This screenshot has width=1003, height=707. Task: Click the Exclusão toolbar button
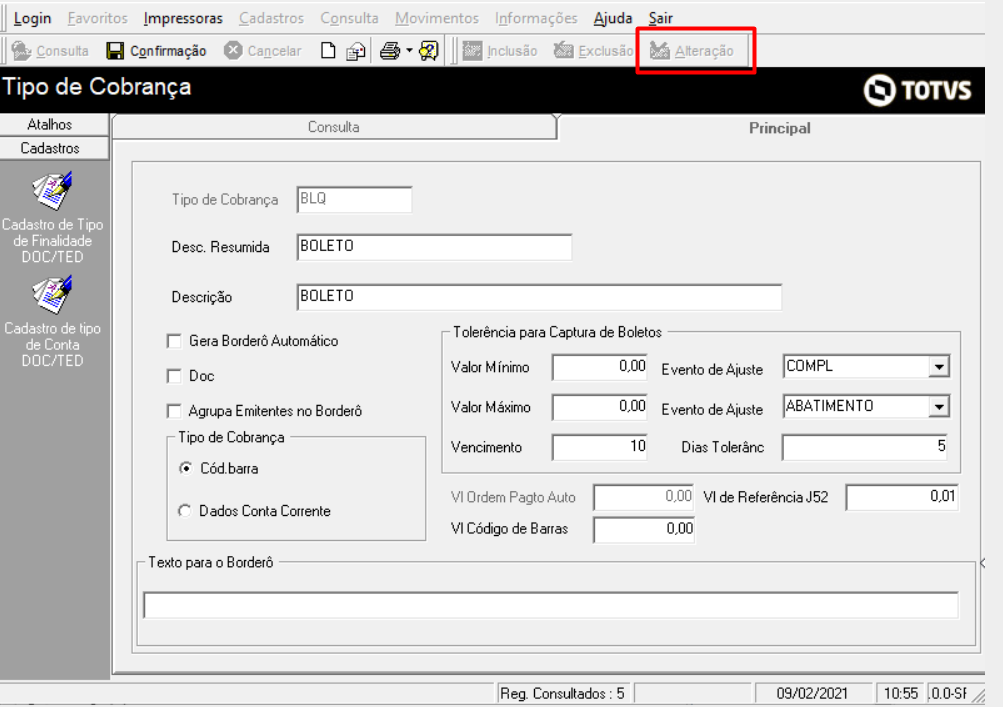pyautogui.click(x=593, y=51)
